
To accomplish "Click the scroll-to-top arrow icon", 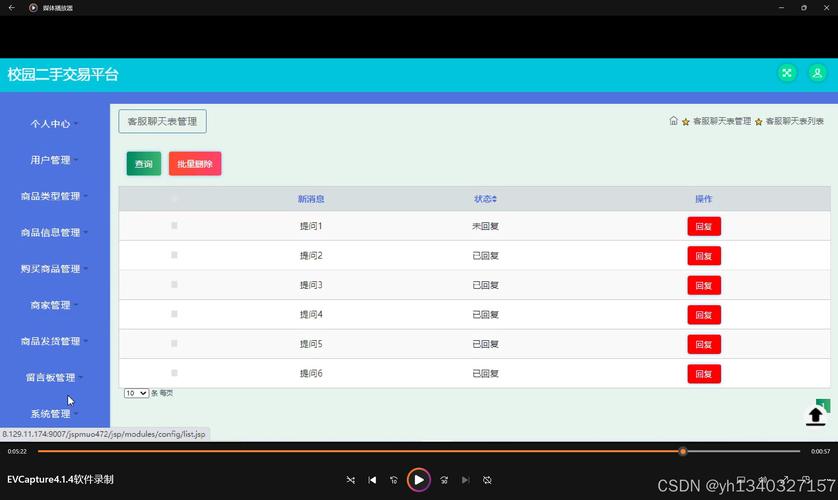I will click(x=815, y=416).
